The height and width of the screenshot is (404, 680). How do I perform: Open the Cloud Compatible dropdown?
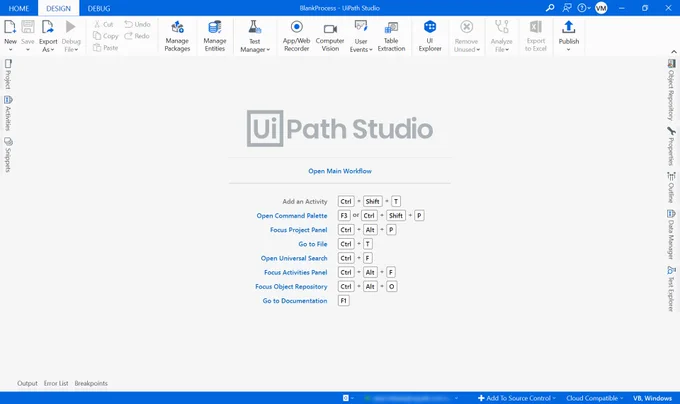[x=595, y=398]
